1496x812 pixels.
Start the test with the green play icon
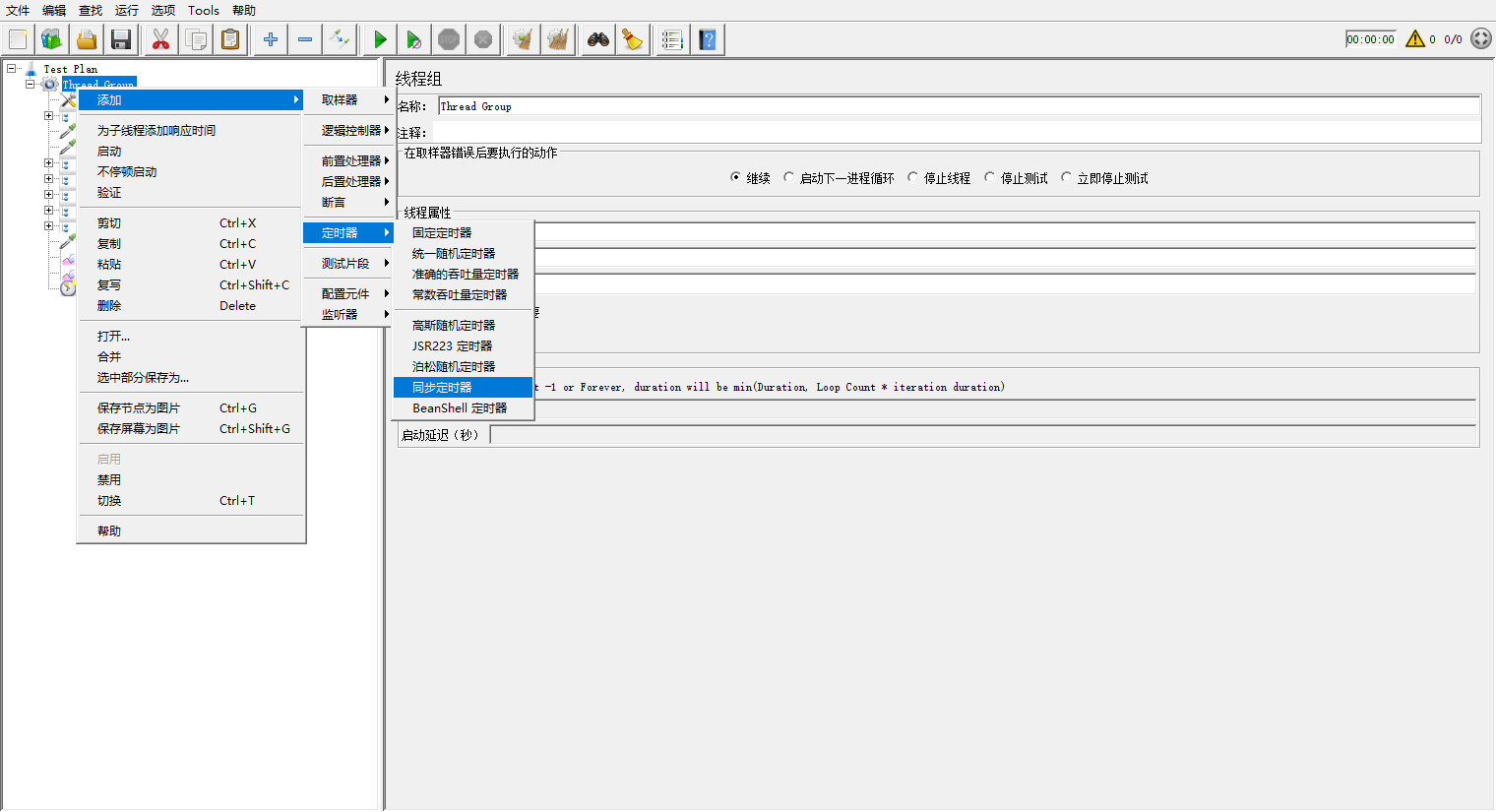click(379, 39)
